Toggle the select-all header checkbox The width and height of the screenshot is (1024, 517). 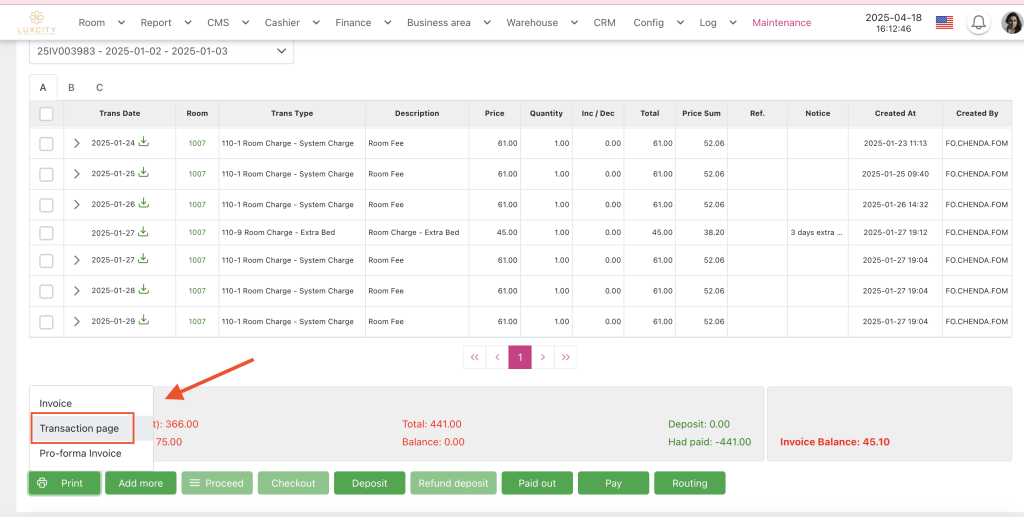[x=46, y=114]
